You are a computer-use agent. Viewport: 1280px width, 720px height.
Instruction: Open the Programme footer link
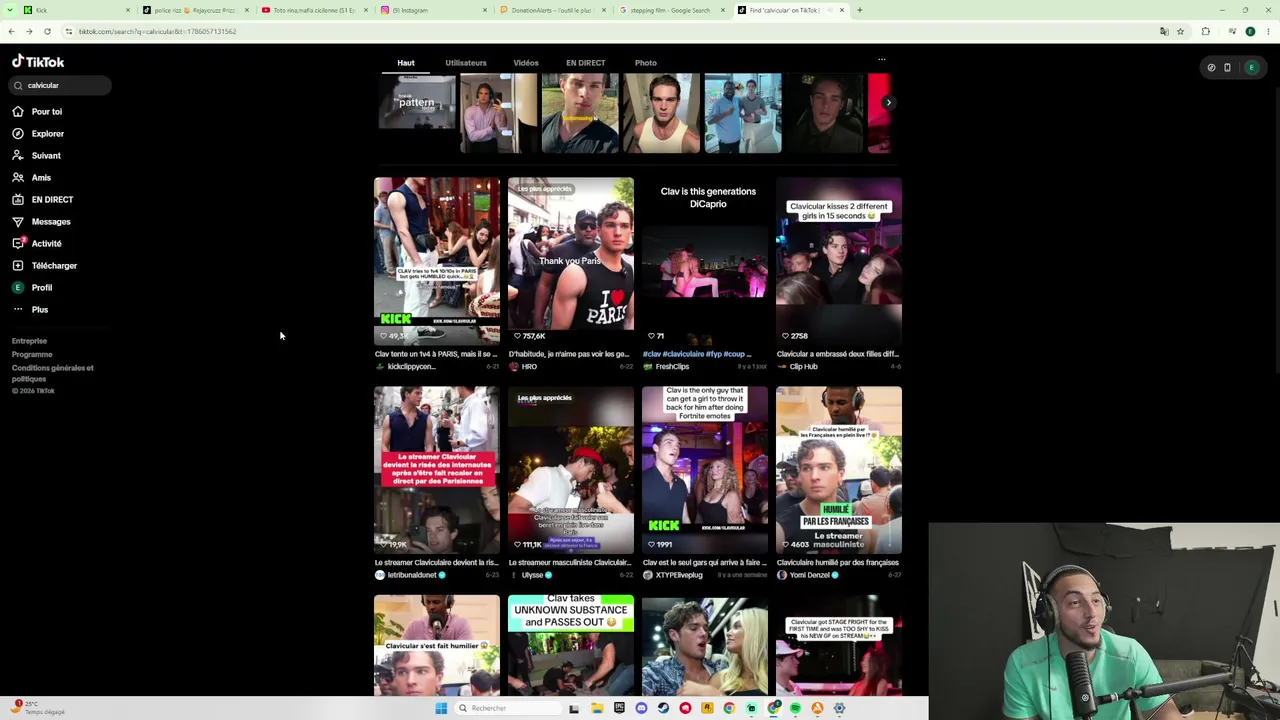click(32, 354)
